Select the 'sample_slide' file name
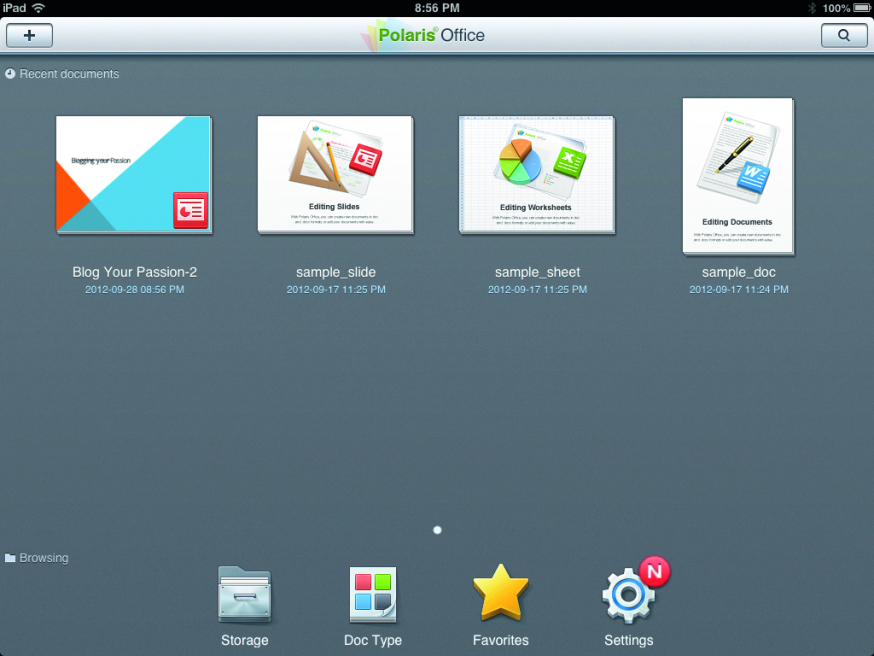 click(x=336, y=272)
